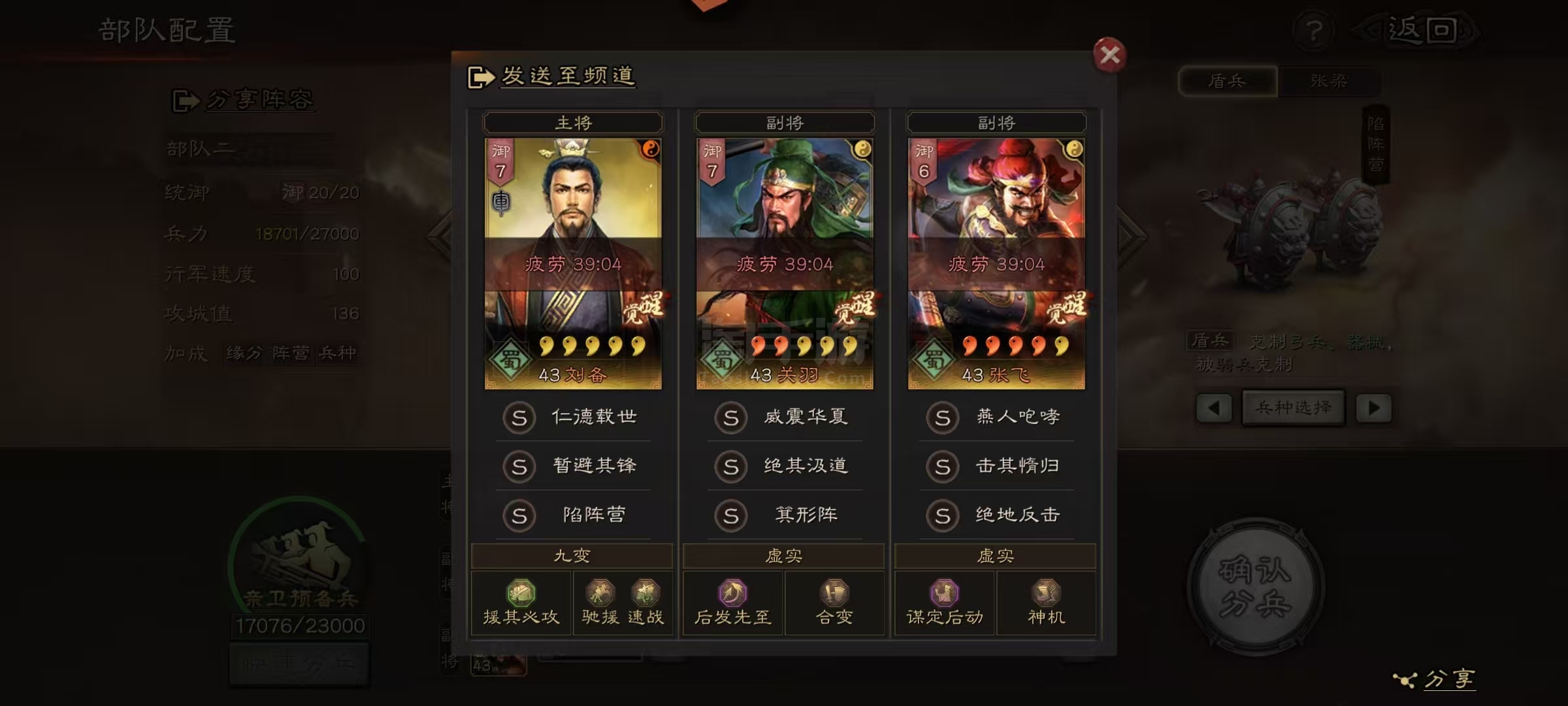The height and width of the screenshot is (706, 1568).
Task: Select next troop type right arrow
Action: coord(1373,408)
